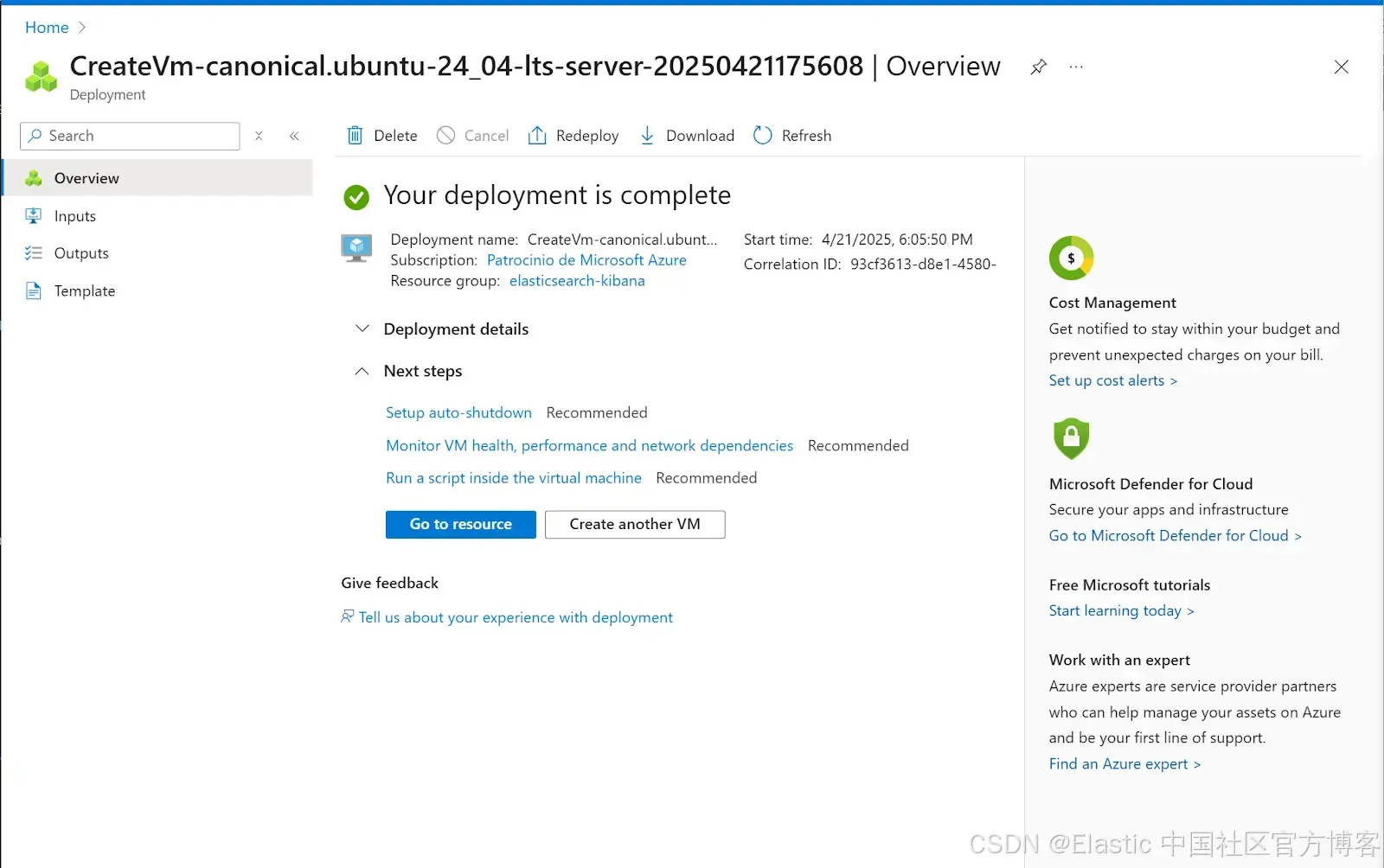Screen dimensions: 1384x868
Task: Click the Cost Management heading
Action: (x=1112, y=303)
